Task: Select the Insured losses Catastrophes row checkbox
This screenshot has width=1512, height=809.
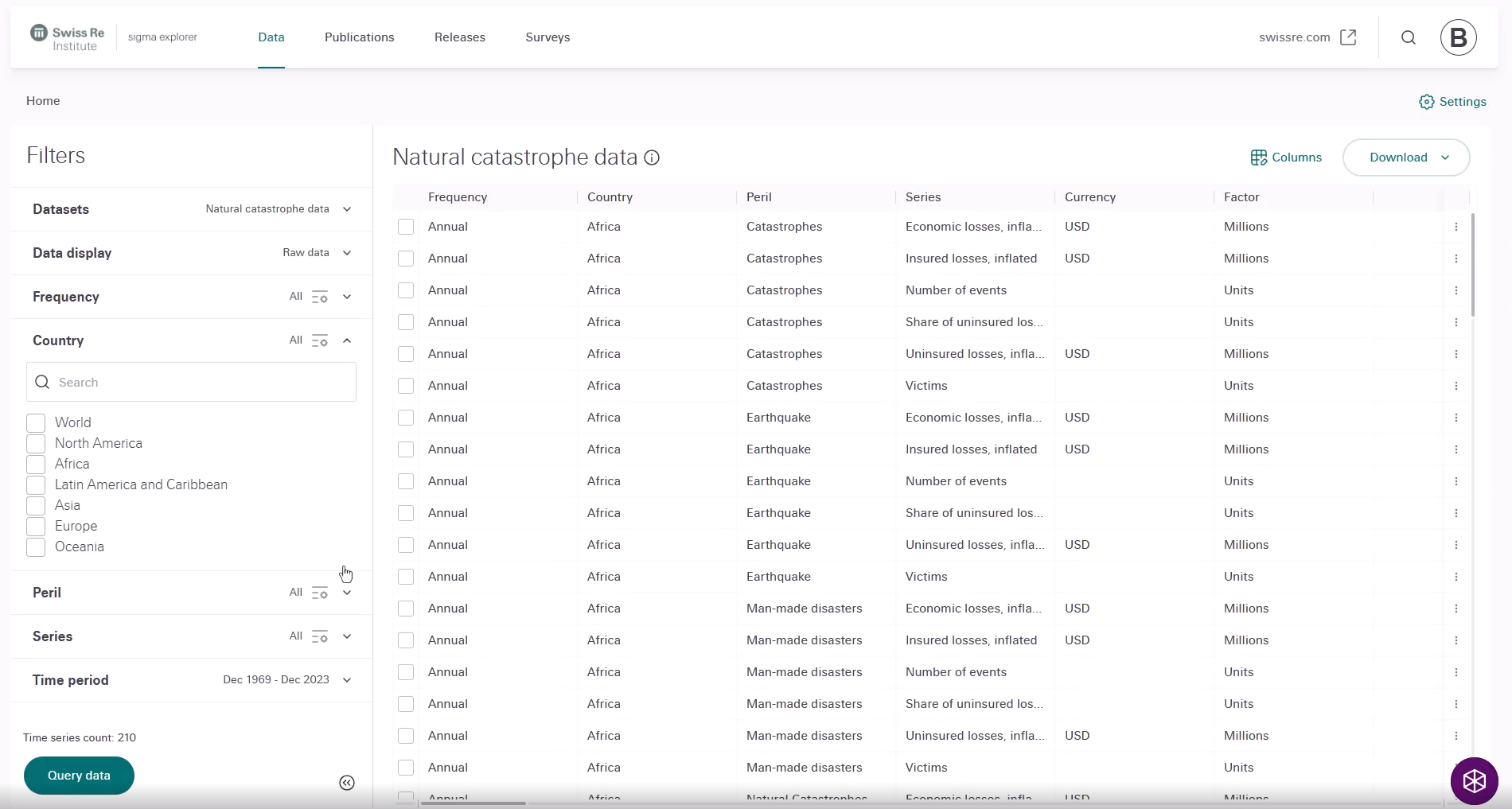Action: click(406, 259)
